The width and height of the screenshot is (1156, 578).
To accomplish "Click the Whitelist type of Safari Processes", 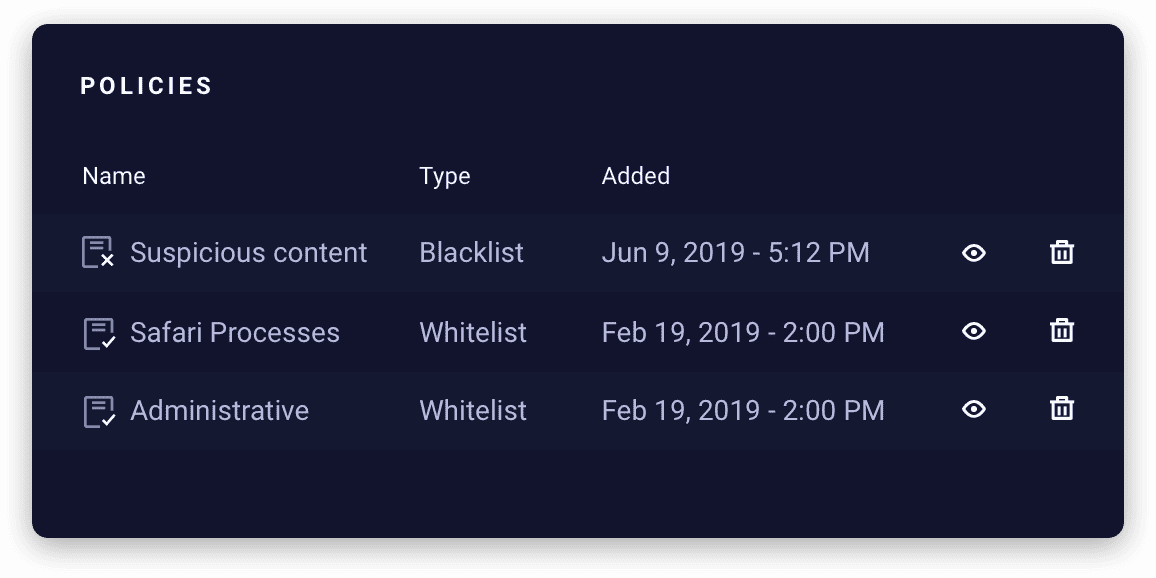I will [x=473, y=332].
